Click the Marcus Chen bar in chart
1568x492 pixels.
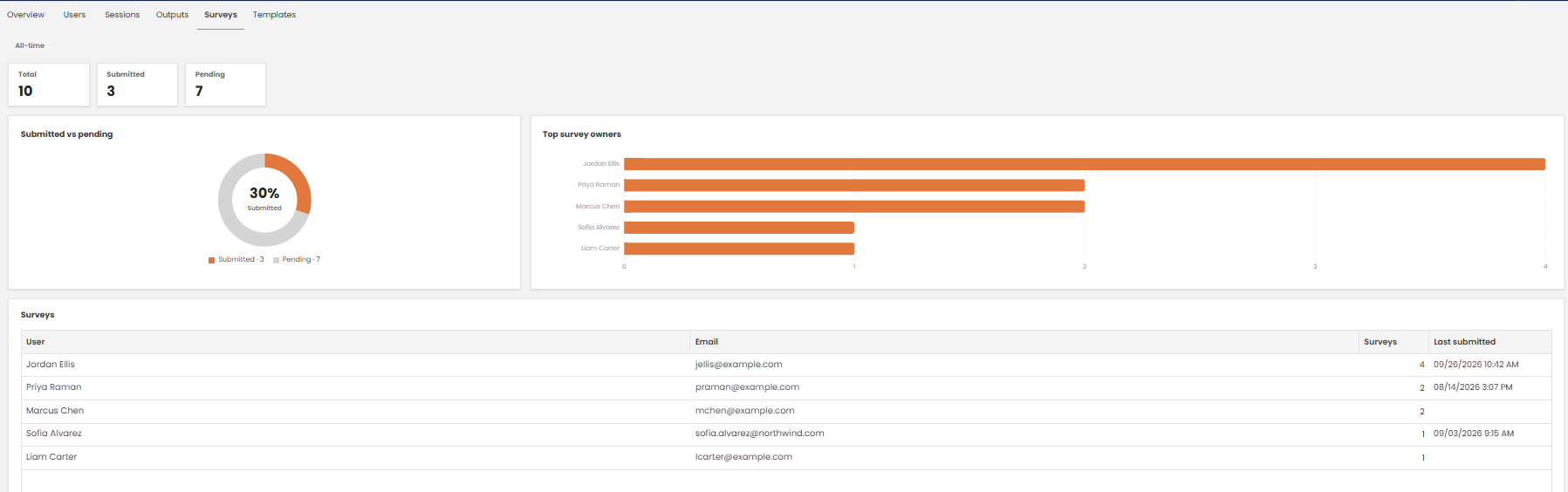(854, 207)
